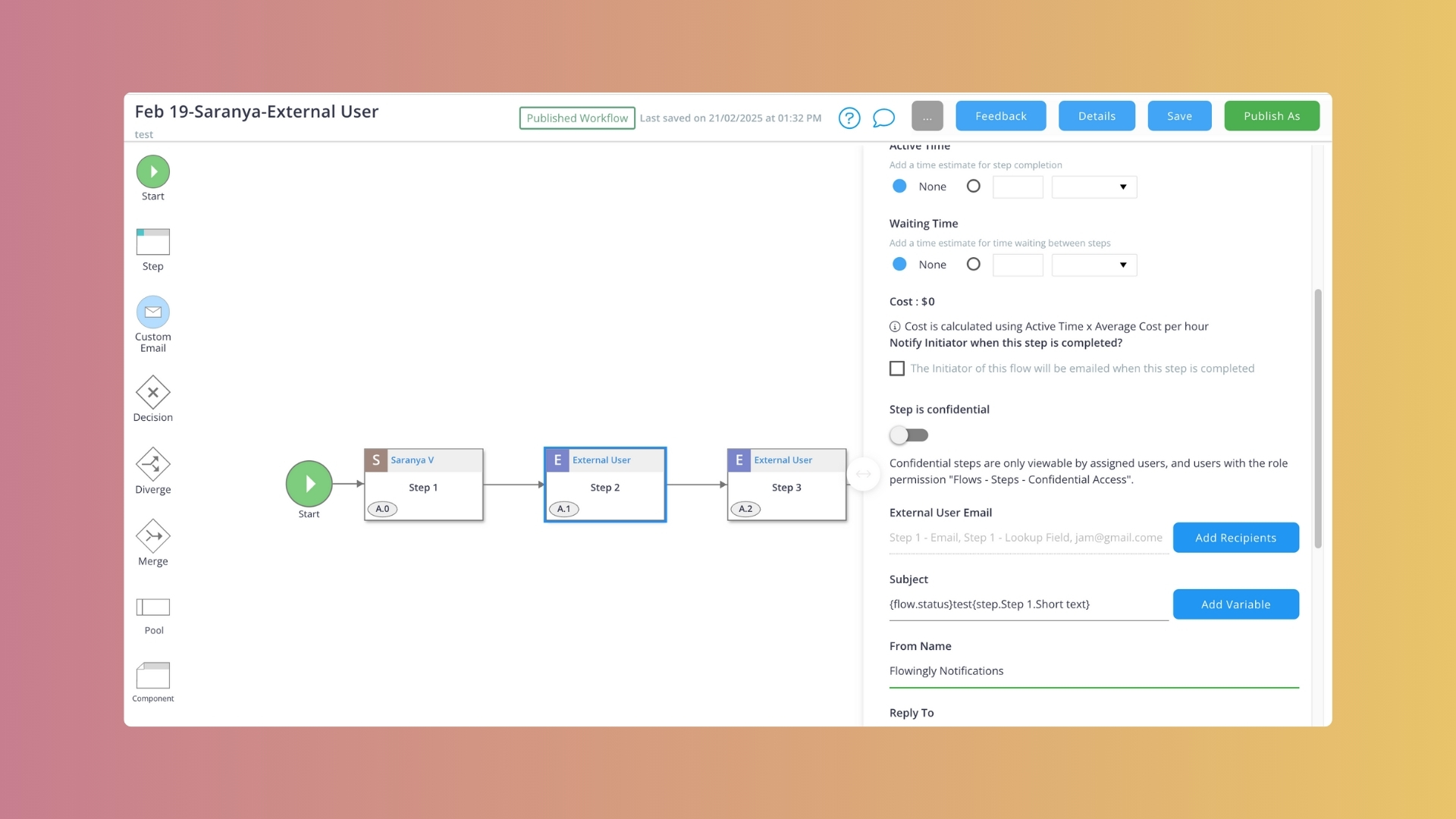This screenshot has height=819, width=1456.
Task: Select the Decision shape icon
Action: (x=152, y=393)
